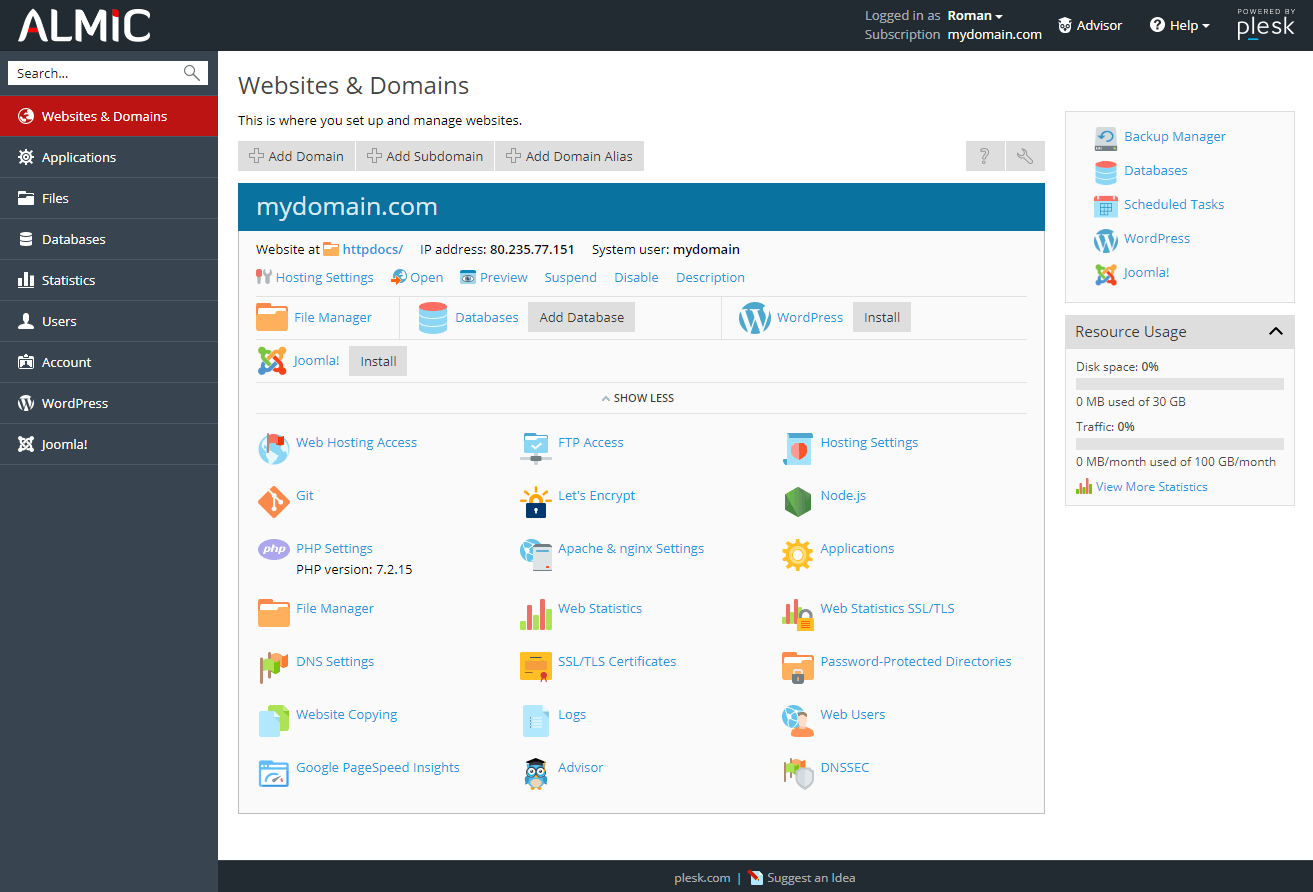Screen dimensions: 1313x892
Task: Click the Web Users icon
Action: 797,720
